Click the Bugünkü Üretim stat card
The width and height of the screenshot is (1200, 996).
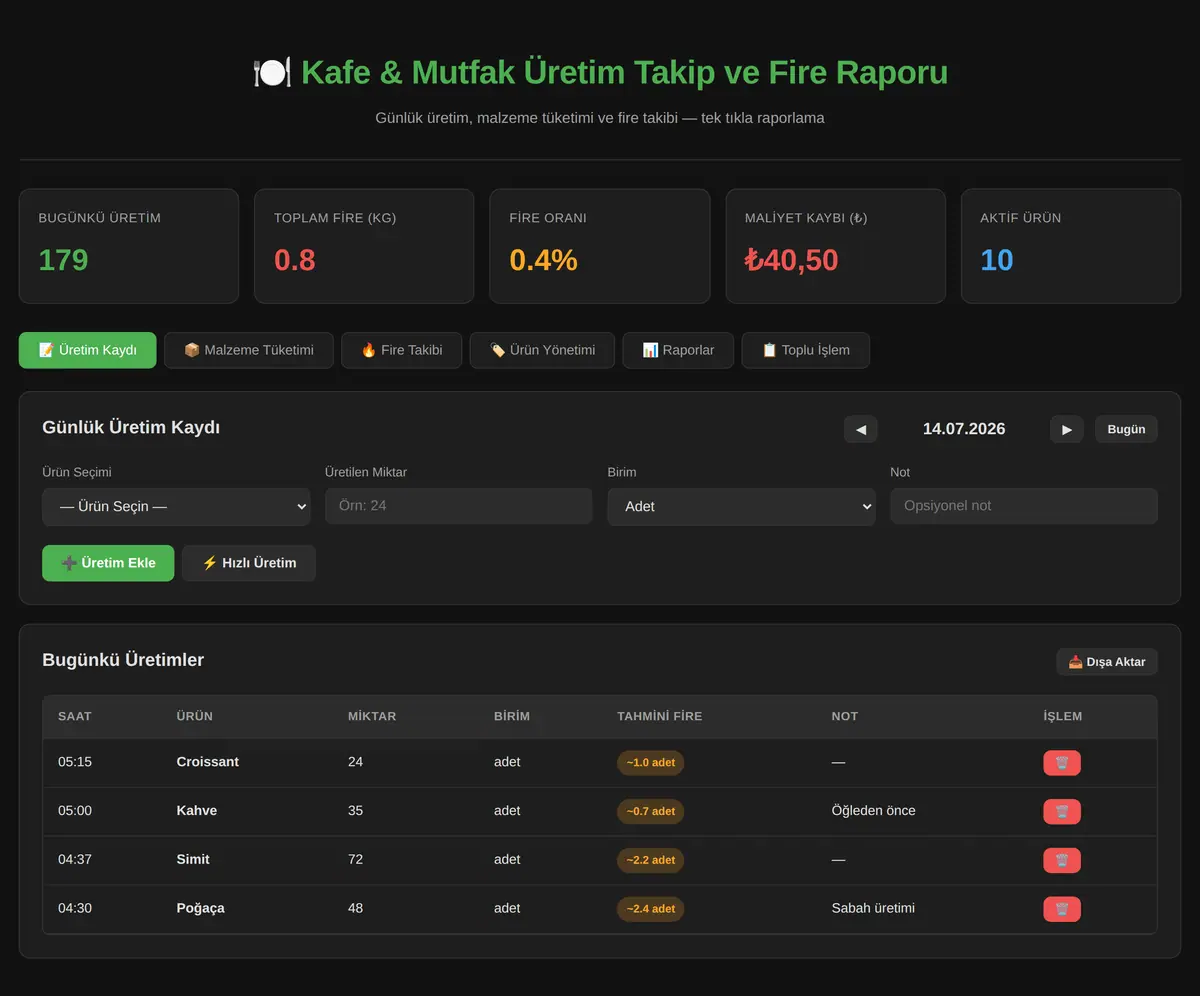click(x=129, y=246)
